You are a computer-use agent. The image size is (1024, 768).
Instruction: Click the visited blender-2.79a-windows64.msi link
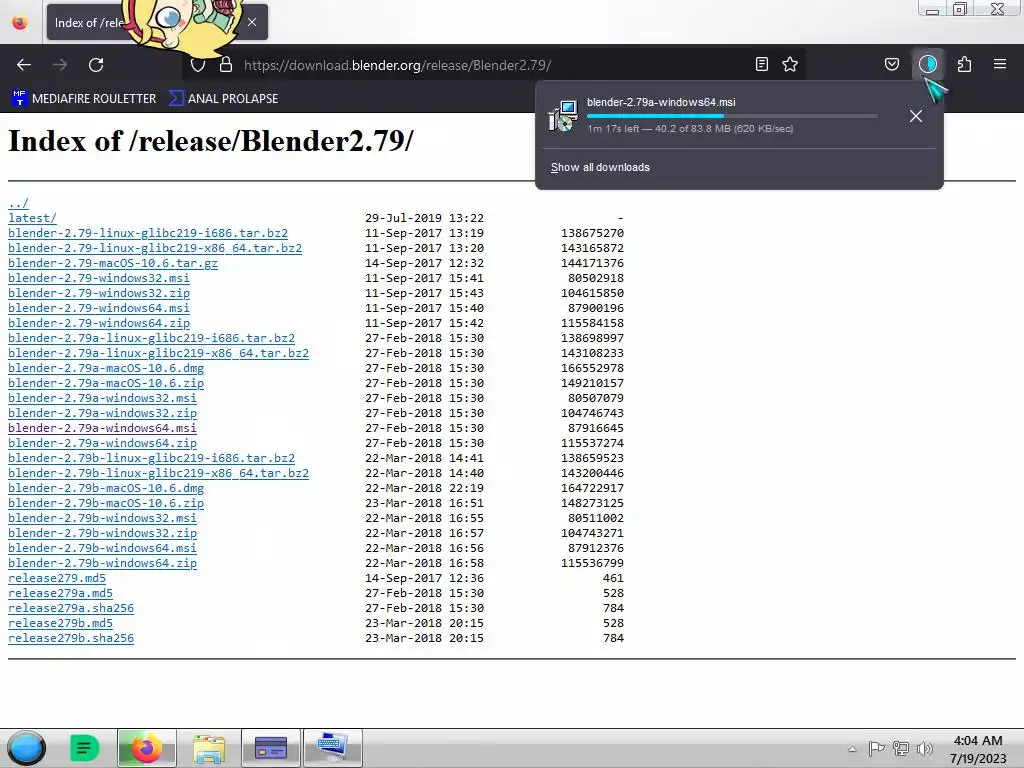(x=102, y=428)
